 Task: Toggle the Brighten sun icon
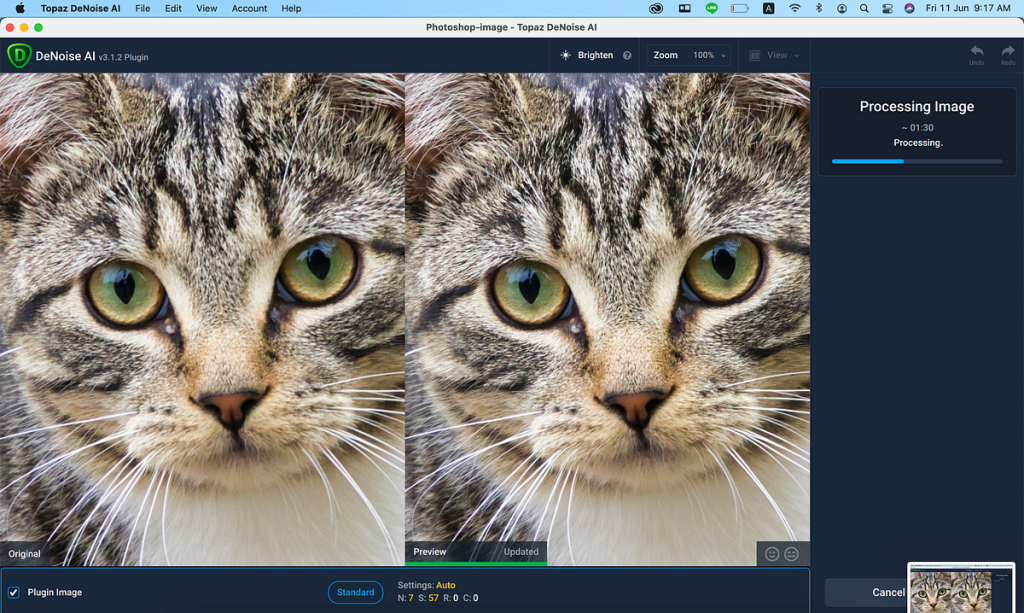566,55
